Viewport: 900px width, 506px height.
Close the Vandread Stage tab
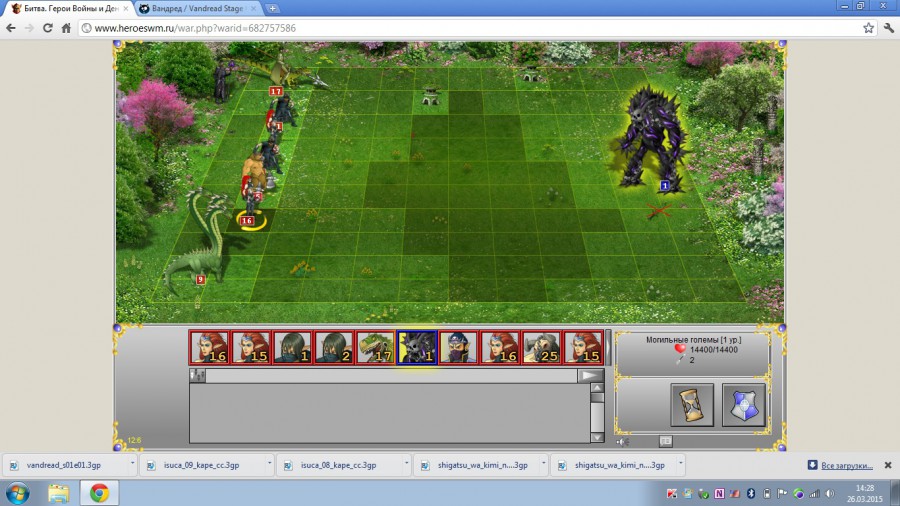(x=254, y=9)
